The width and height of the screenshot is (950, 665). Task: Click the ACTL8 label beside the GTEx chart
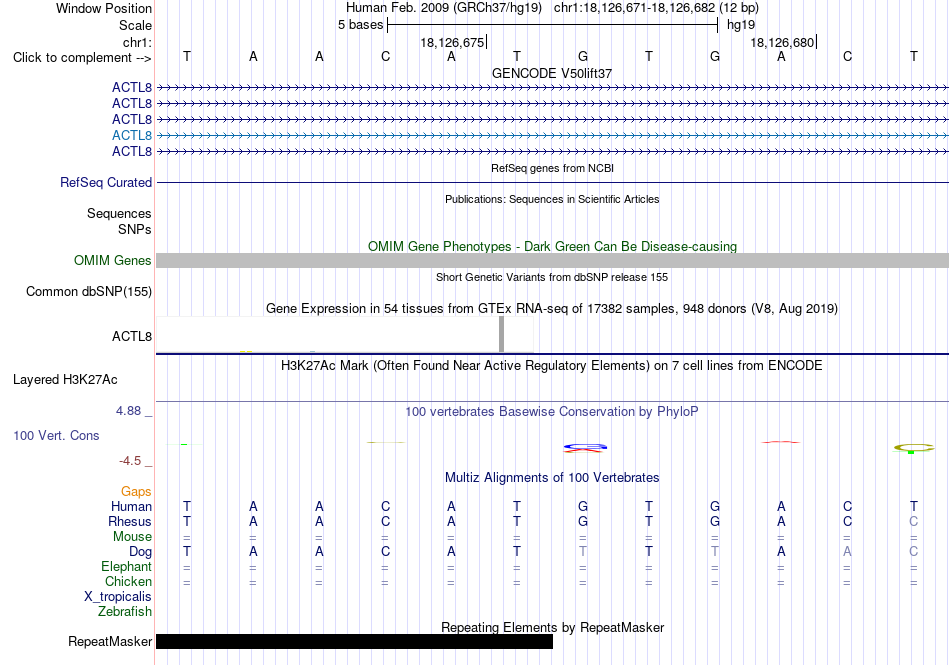[131, 336]
